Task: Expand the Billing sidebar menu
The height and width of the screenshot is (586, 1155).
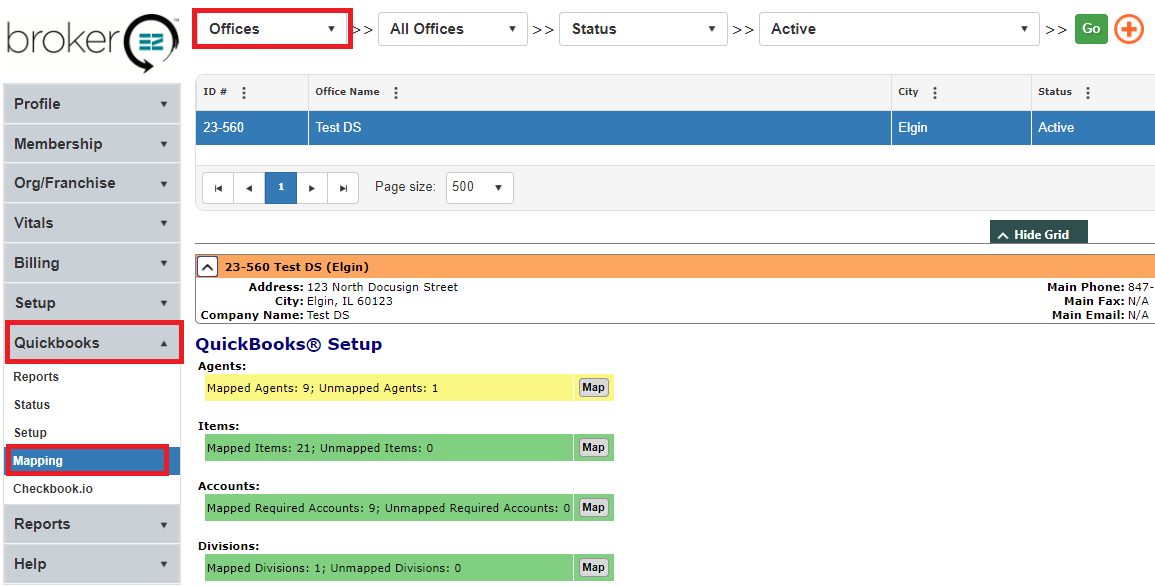Action: tap(91, 263)
